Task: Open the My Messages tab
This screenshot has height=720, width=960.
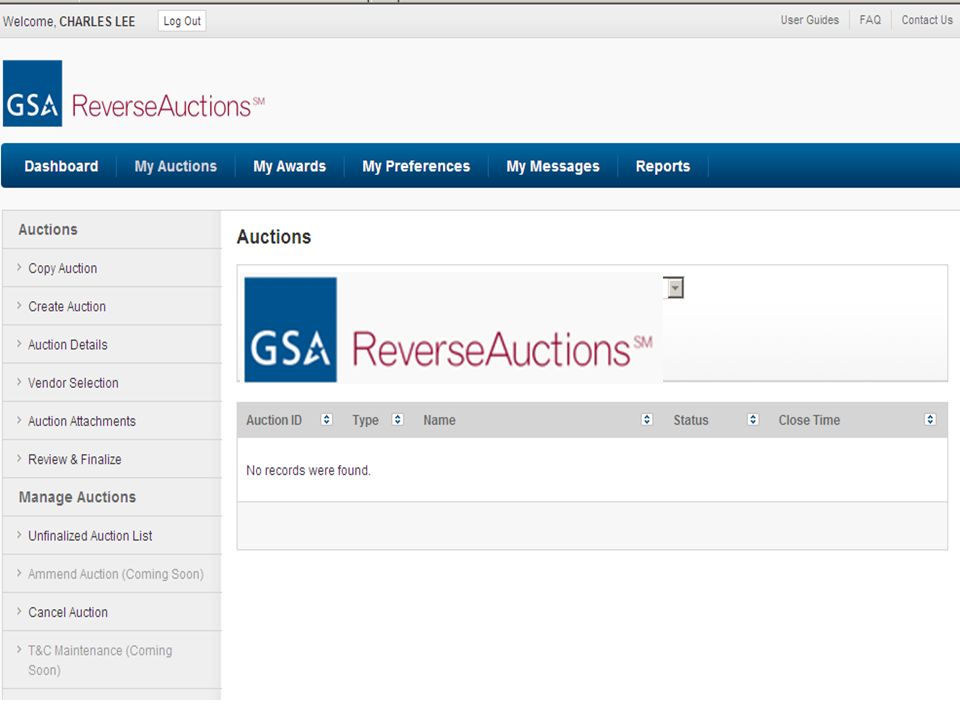Action: coord(553,166)
